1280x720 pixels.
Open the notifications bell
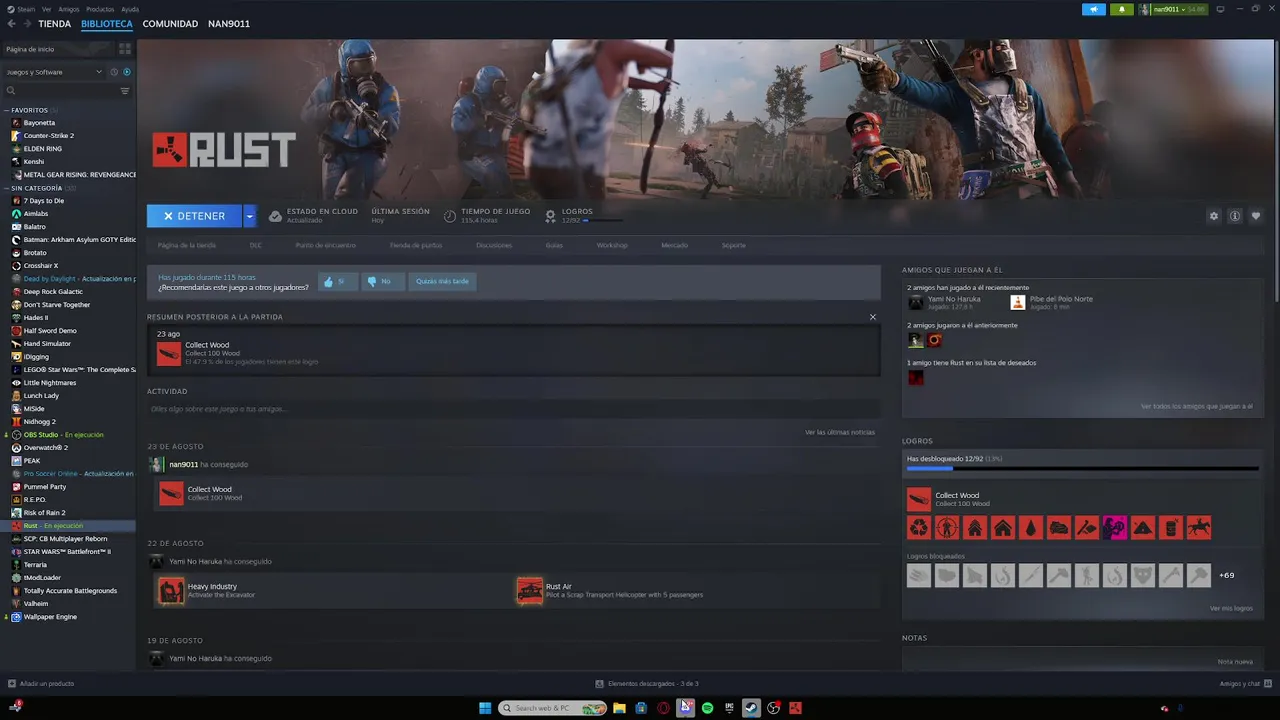(x=1121, y=9)
